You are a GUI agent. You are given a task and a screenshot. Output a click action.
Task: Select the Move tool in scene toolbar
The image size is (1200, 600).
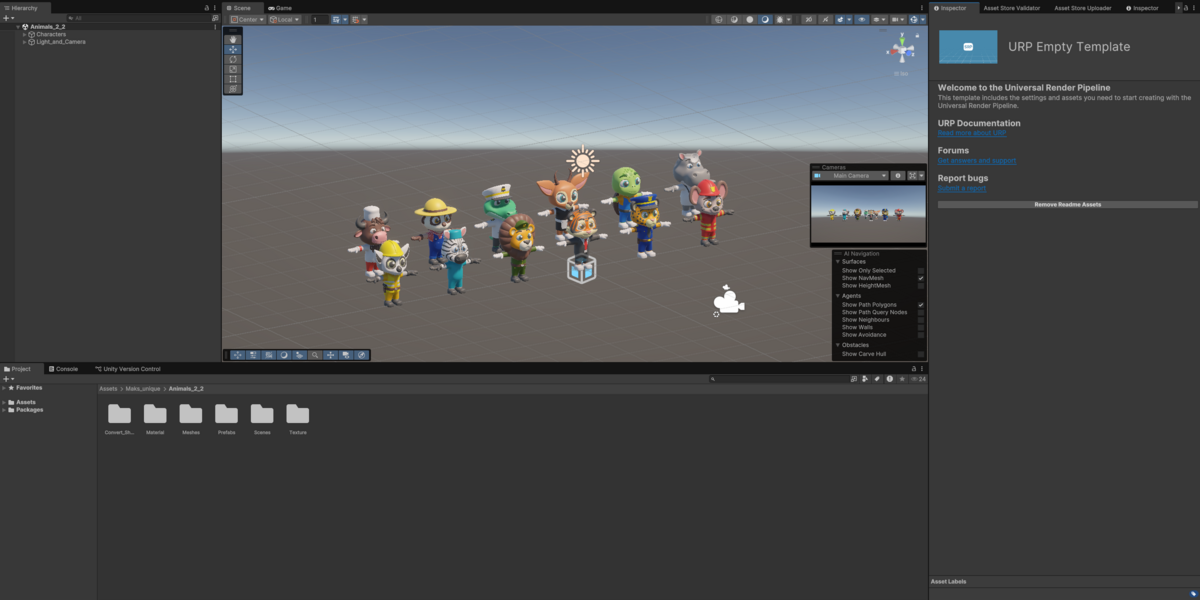pos(233,49)
